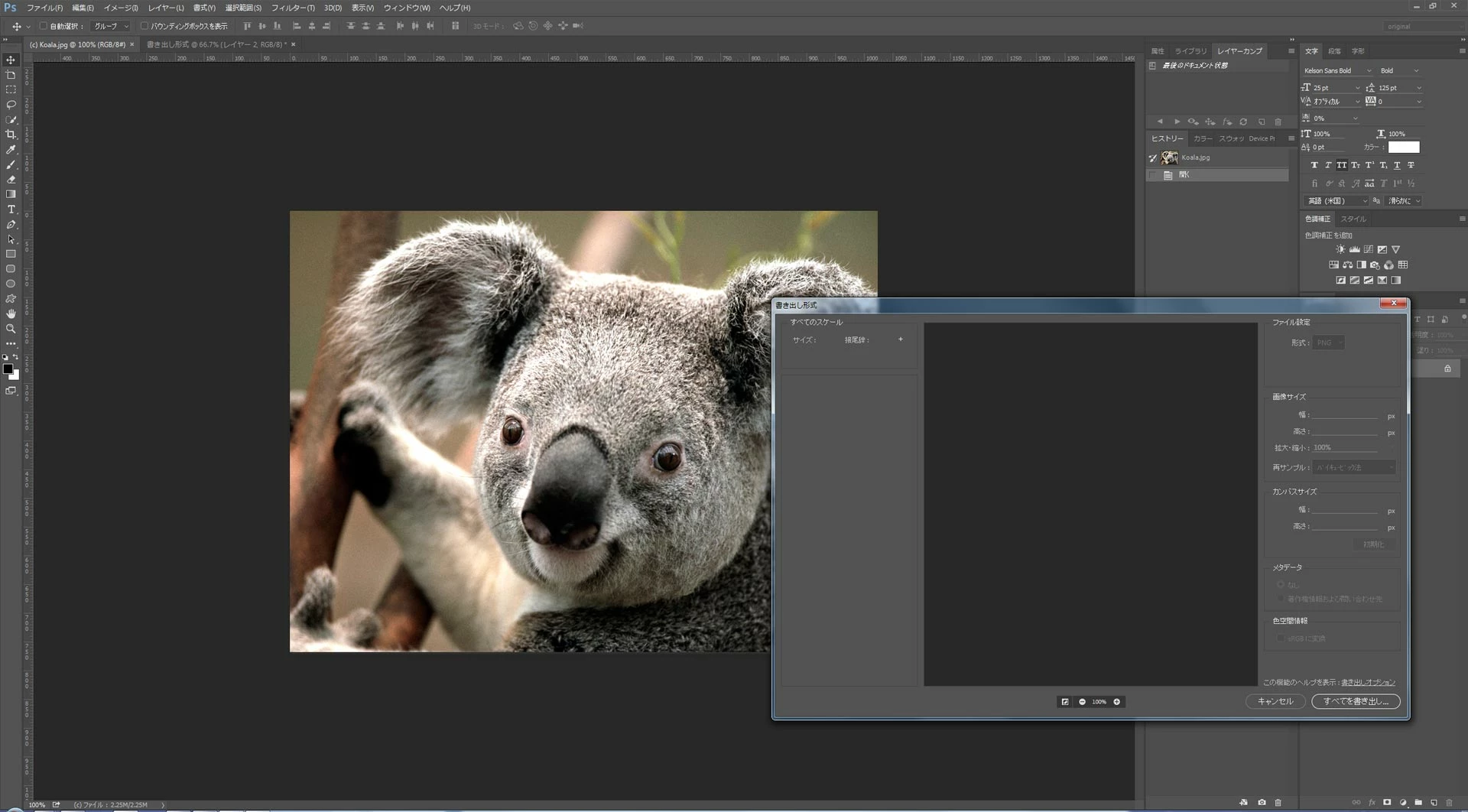Toggle faux bold text style
1468x812 pixels.
coord(1314,165)
